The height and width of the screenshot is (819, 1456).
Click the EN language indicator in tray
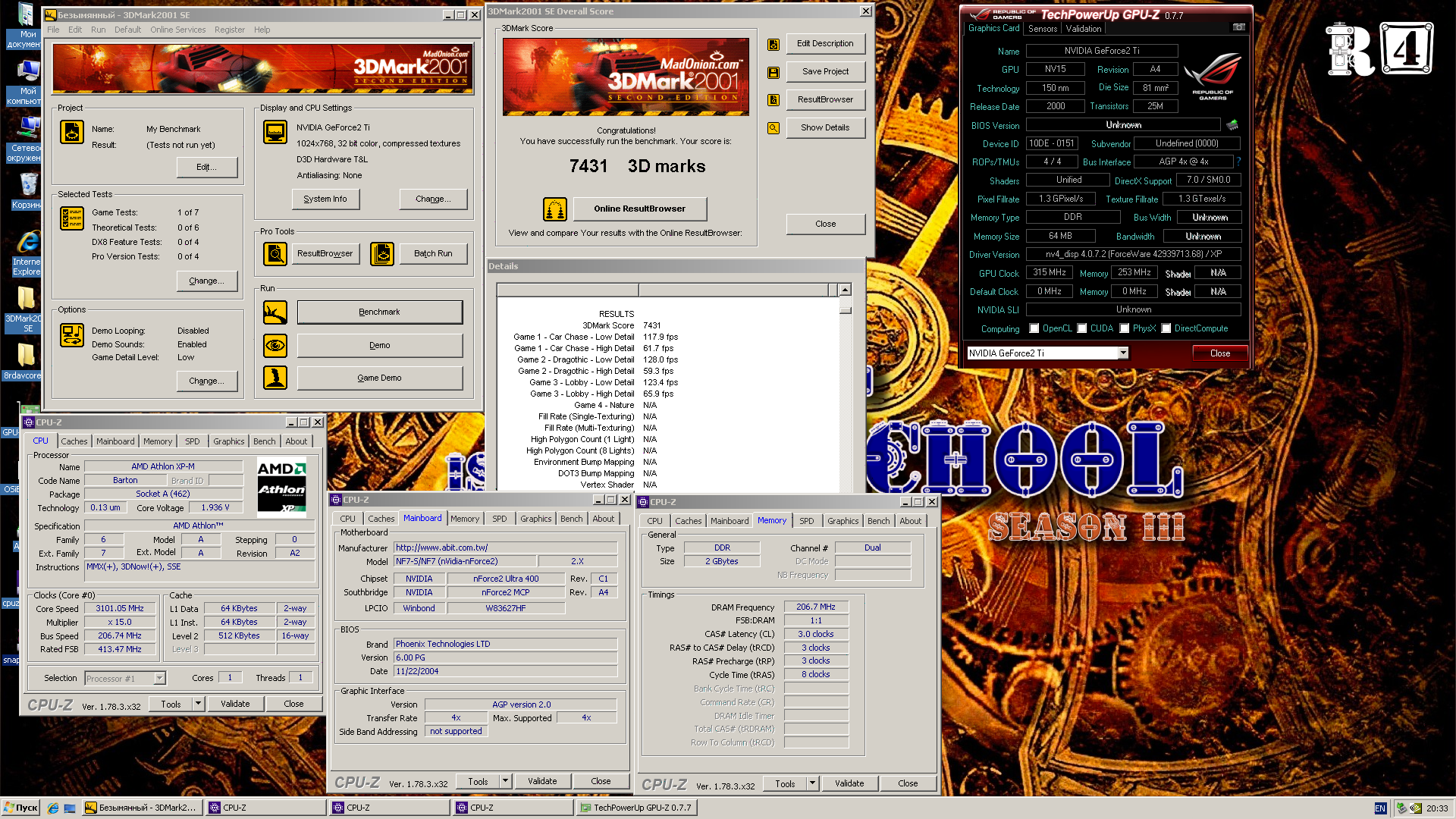tap(1380, 808)
